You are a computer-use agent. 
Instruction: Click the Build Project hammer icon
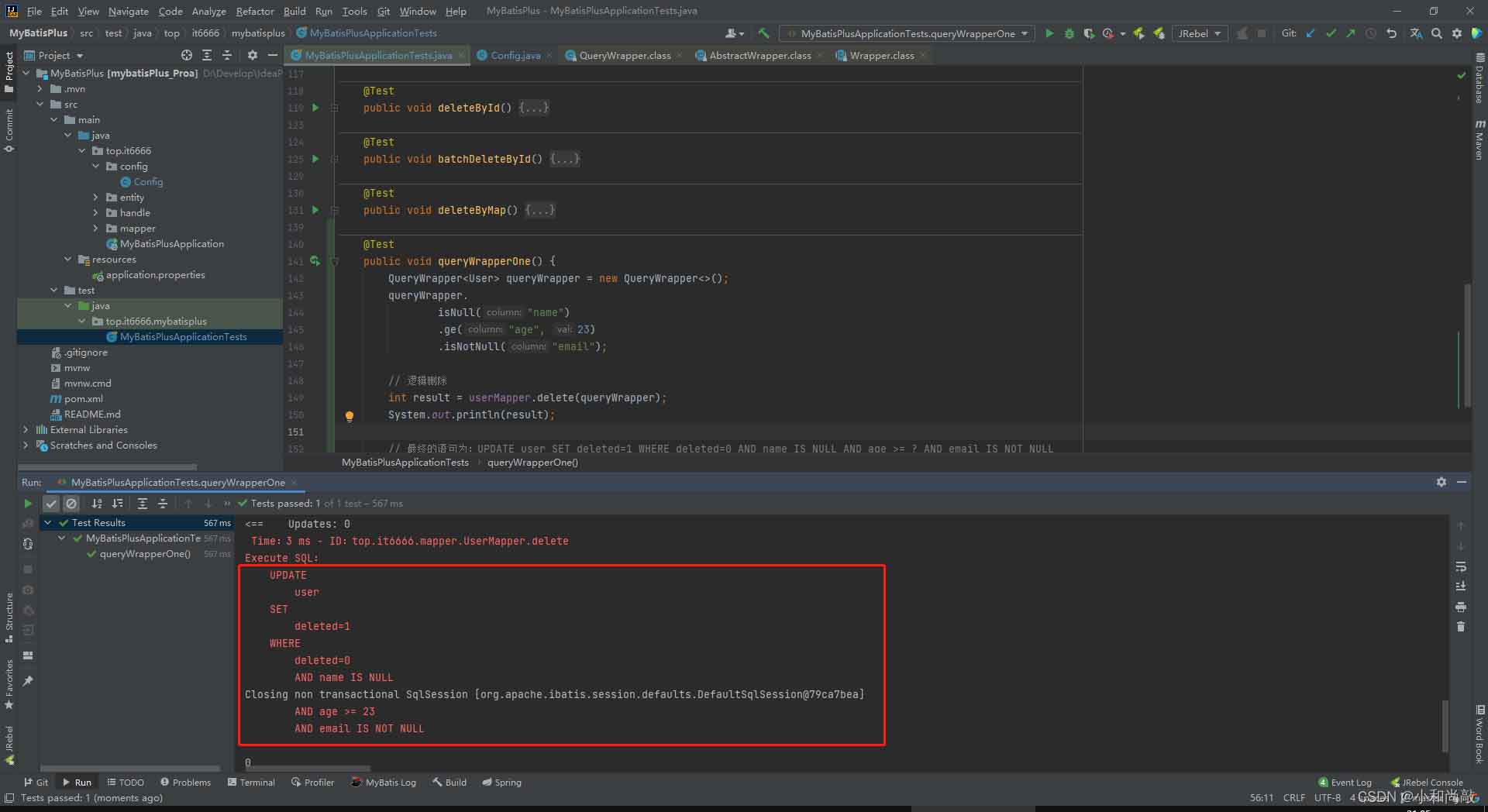click(763, 33)
